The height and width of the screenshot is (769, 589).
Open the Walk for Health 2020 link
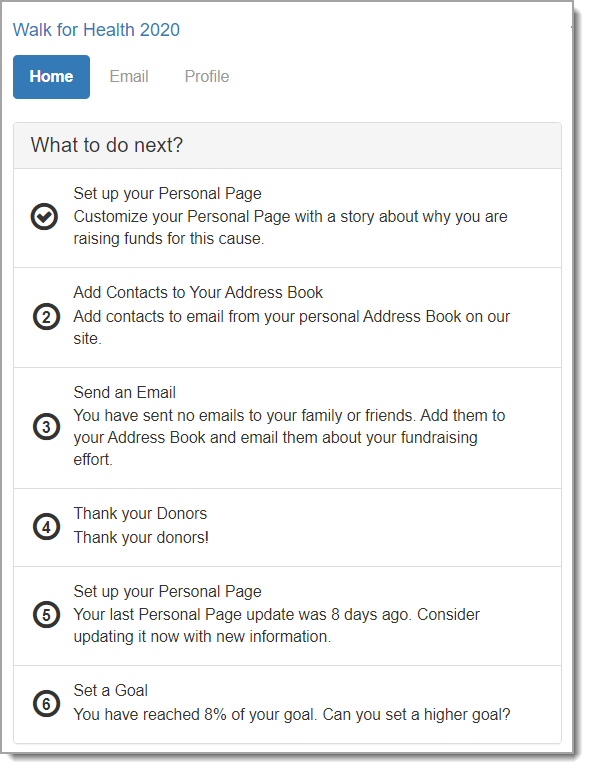point(96,30)
